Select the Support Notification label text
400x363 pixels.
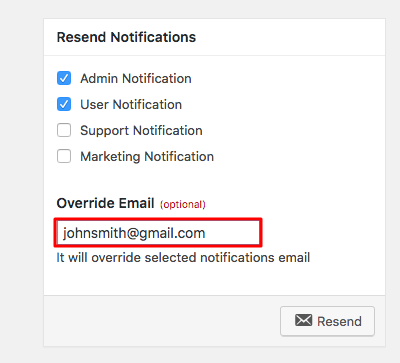click(141, 131)
